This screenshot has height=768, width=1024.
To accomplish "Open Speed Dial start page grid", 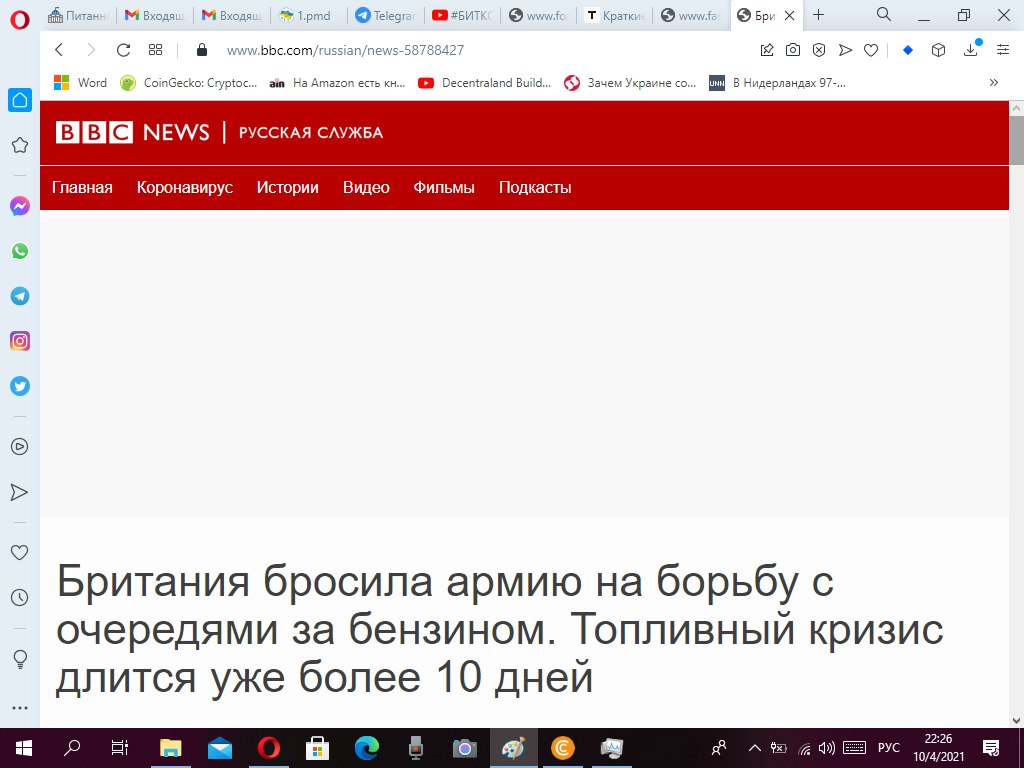I will coord(155,50).
